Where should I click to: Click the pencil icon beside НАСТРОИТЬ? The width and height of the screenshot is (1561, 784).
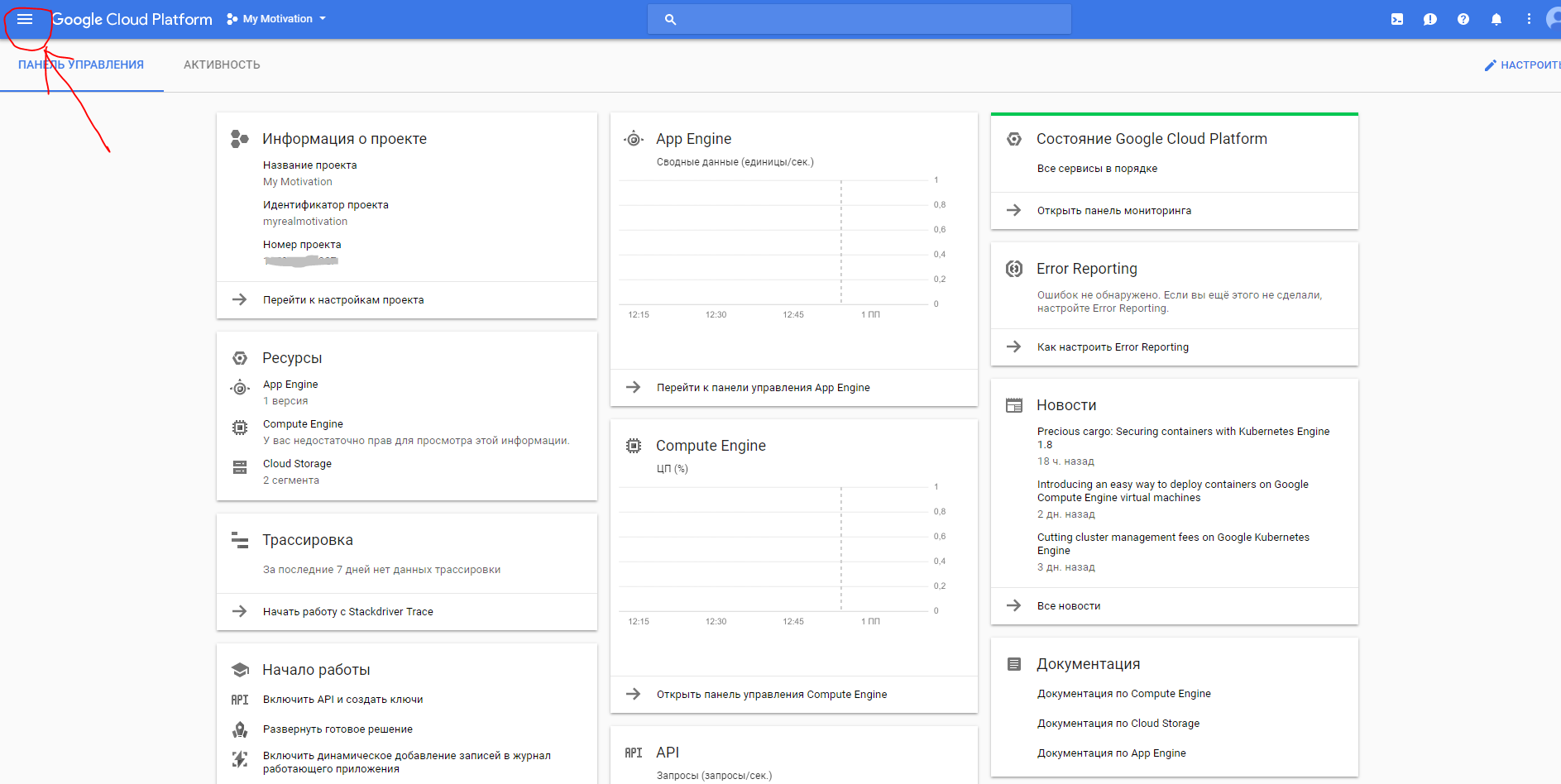tap(1491, 65)
